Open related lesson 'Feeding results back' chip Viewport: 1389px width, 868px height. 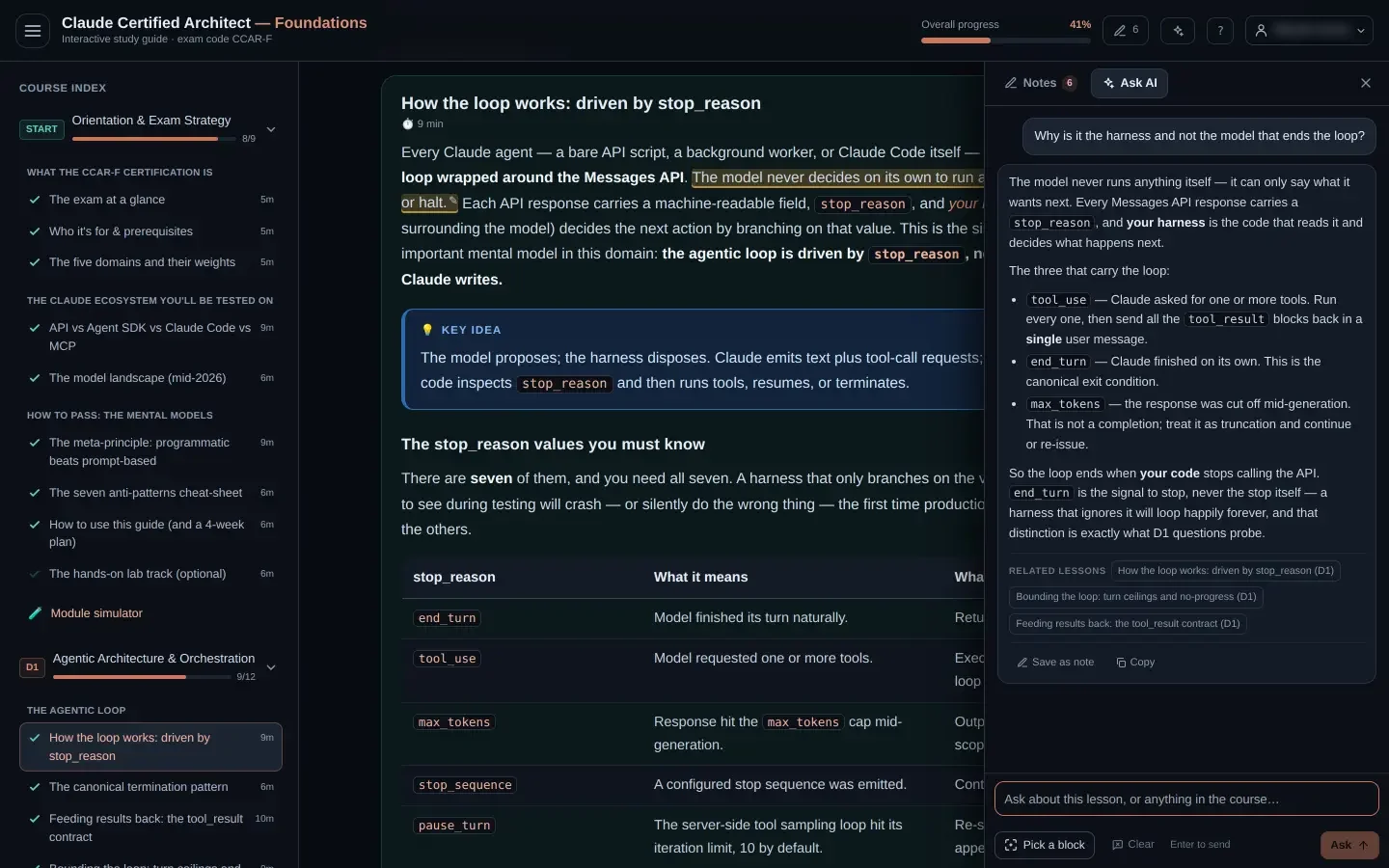click(x=1128, y=624)
